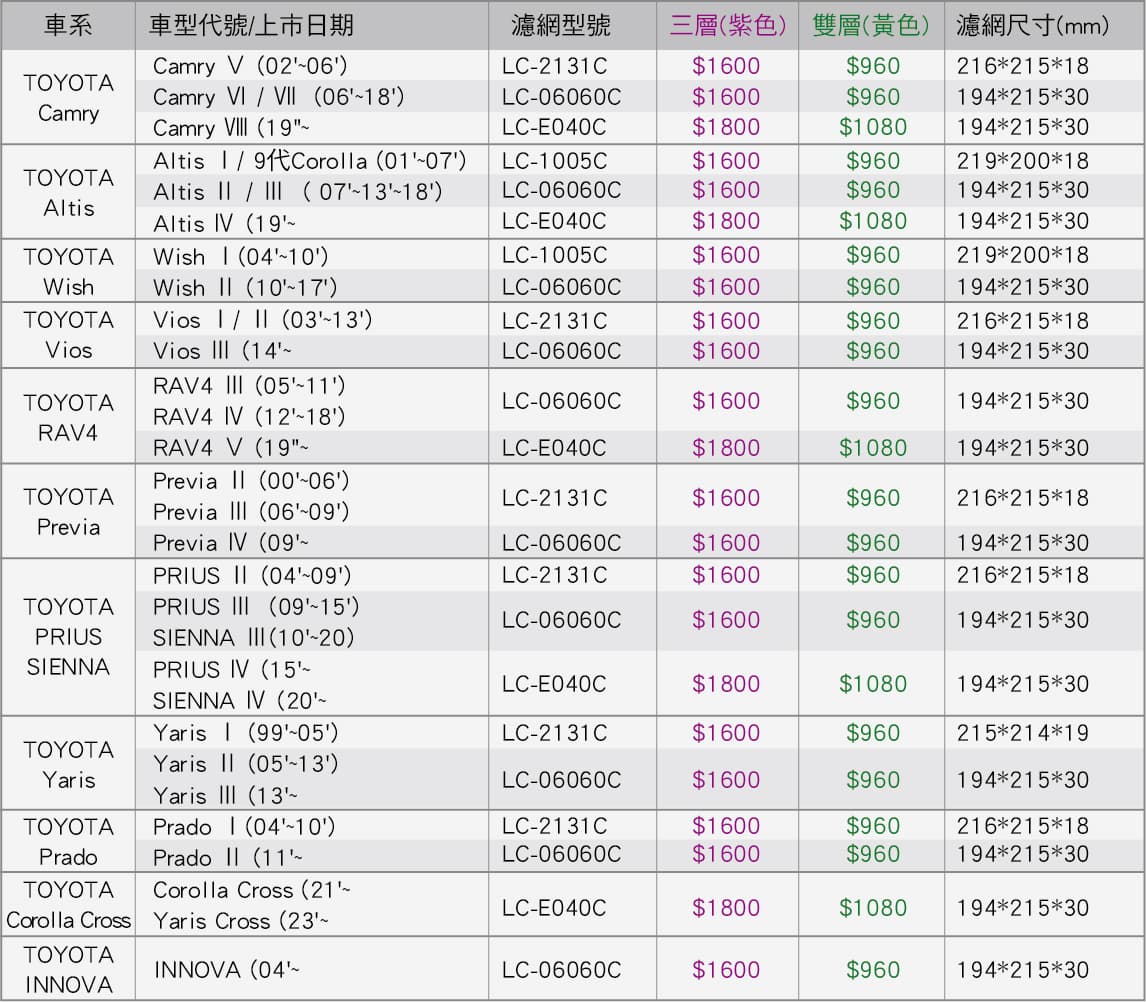Click the Previa III (06'~09') entry
This screenshot has height=1002, width=1146.
point(251,512)
